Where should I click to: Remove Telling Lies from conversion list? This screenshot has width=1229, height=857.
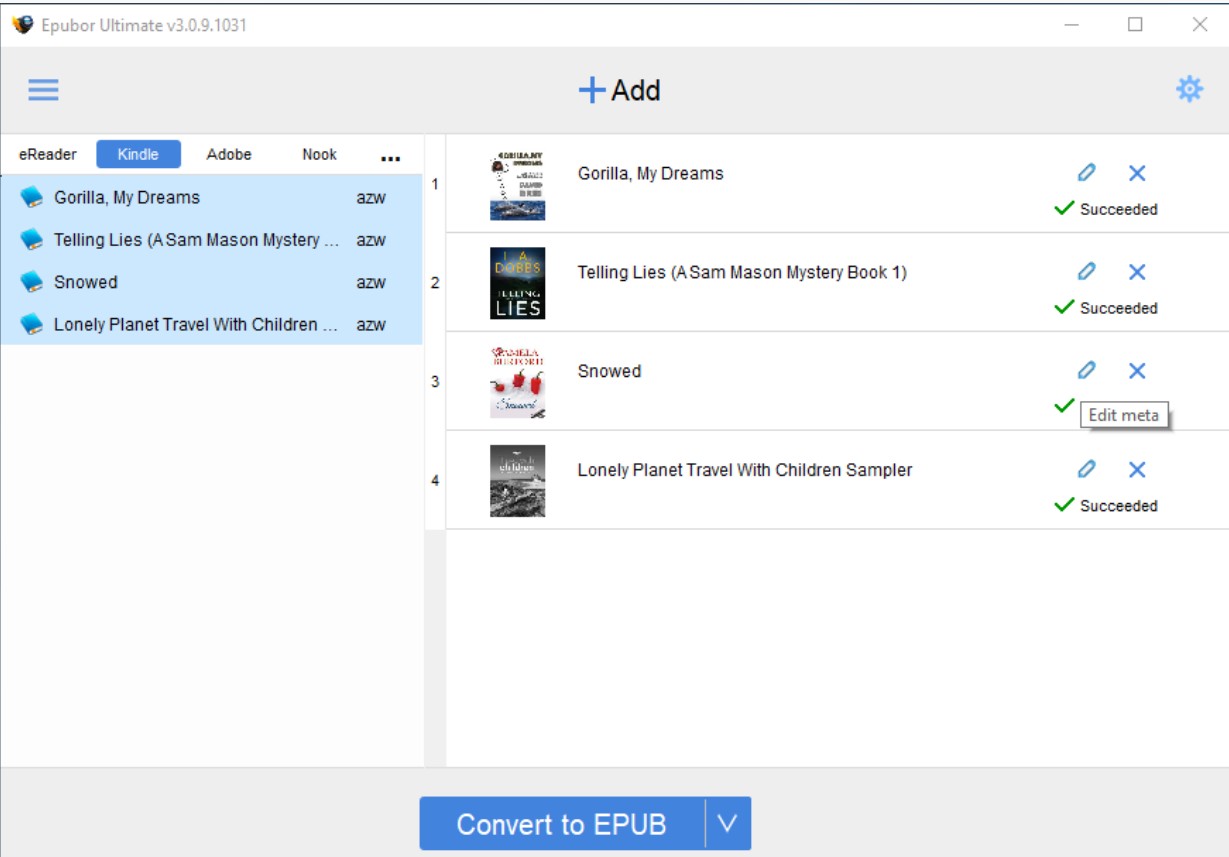pyautogui.click(x=1137, y=272)
